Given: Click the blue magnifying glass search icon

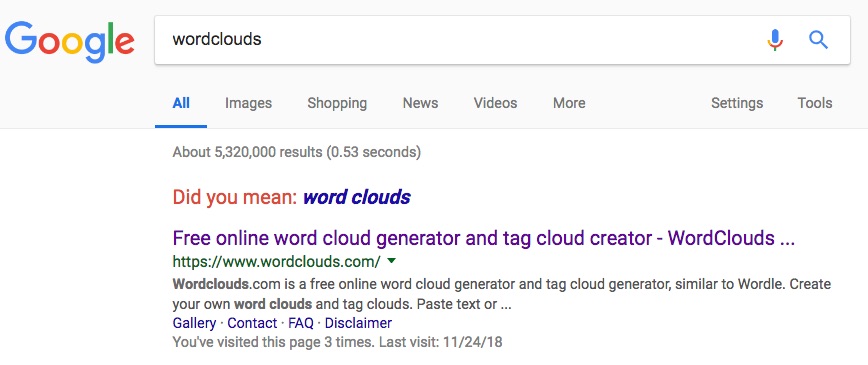Looking at the screenshot, I should [x=818, y=40].
